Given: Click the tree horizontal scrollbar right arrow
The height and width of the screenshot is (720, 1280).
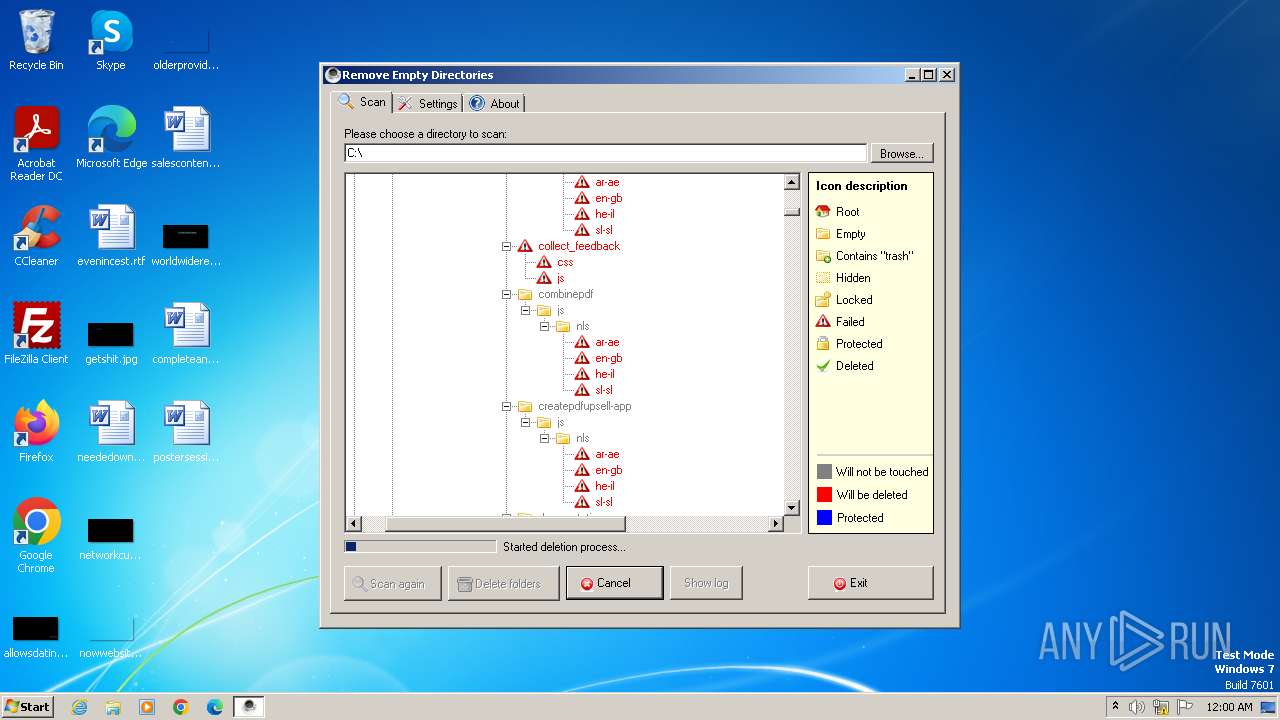Looking at the screenshot, I should click(776, 523).
